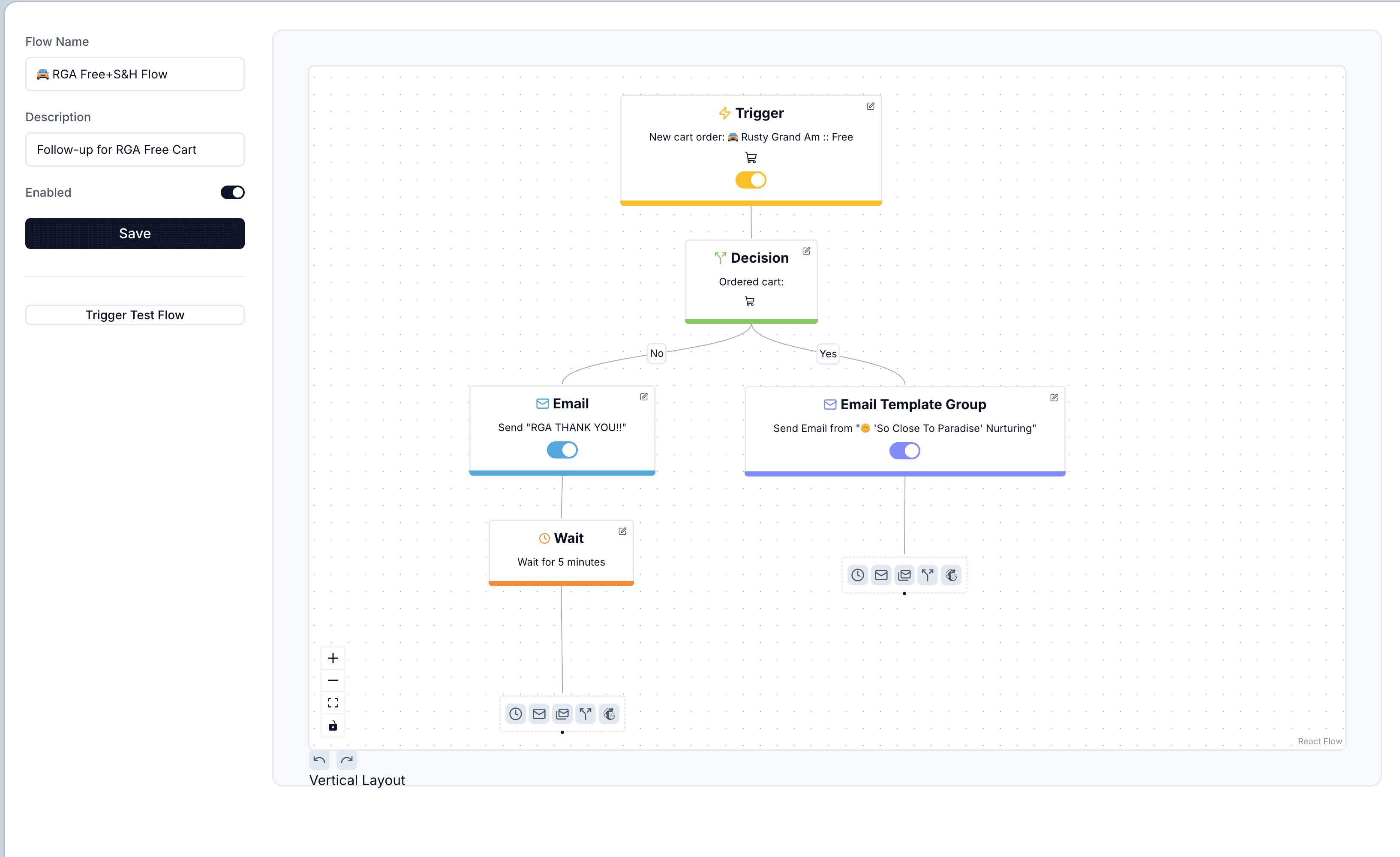Viewport: 1400px width, 857px height.
Task: Add Mailchimp step under Email Template Group
Action: [x=951, y=575]
